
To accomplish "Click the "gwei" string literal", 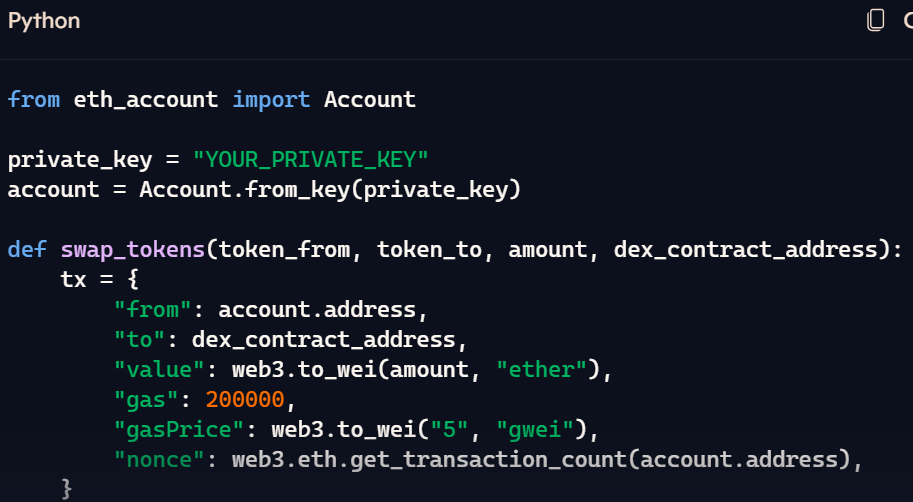I will coord(535,430).
